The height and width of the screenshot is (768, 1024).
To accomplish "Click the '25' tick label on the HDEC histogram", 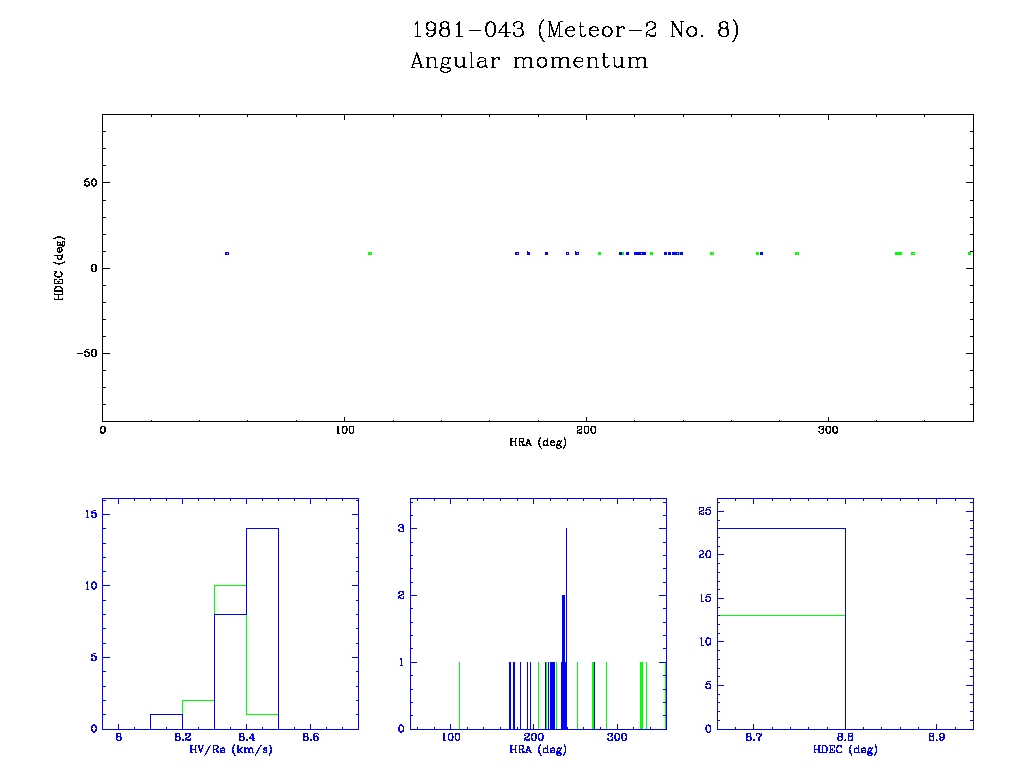I will 703,512.
